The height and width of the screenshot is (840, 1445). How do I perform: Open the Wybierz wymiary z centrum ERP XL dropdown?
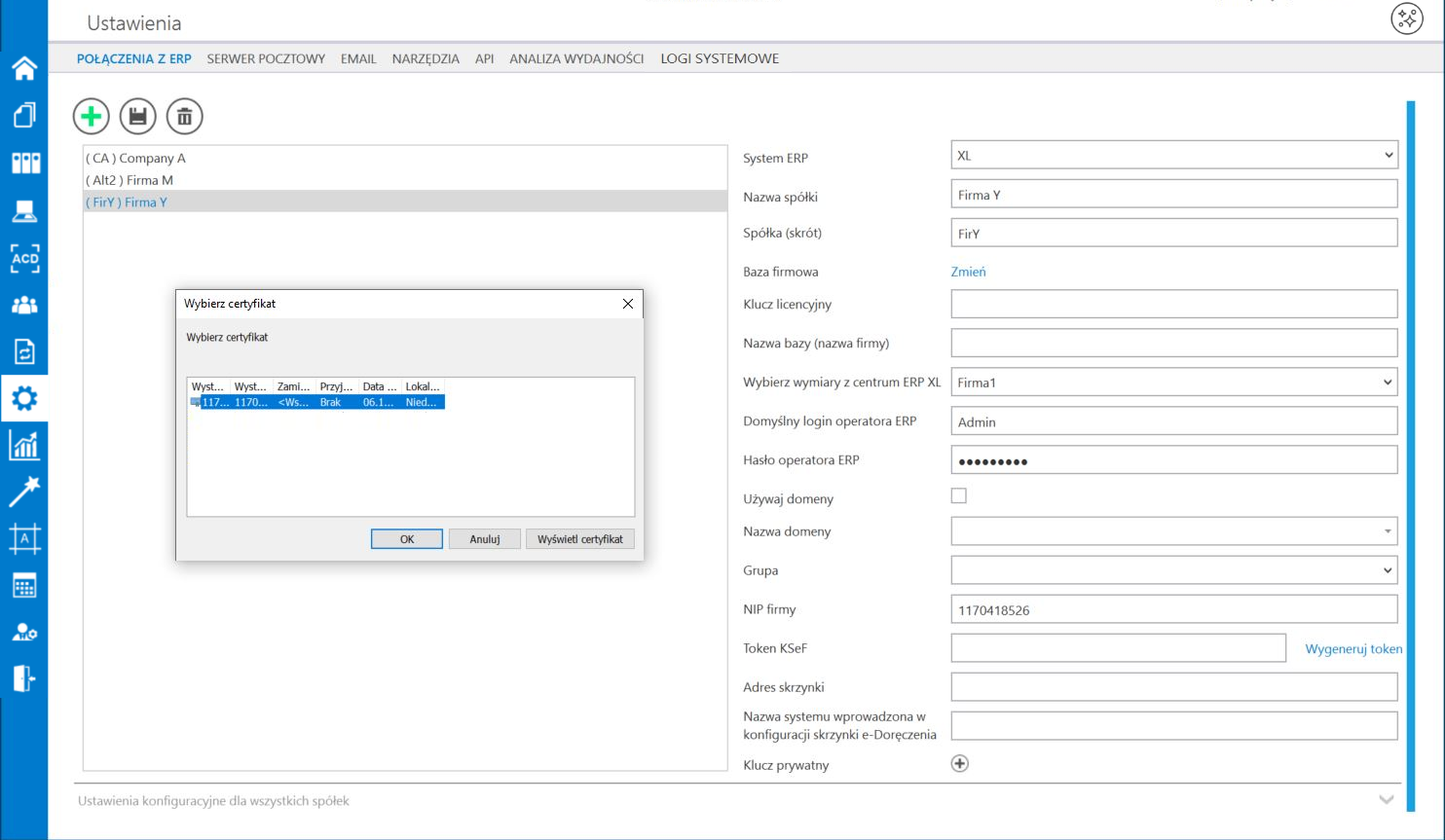(1173, 383)
